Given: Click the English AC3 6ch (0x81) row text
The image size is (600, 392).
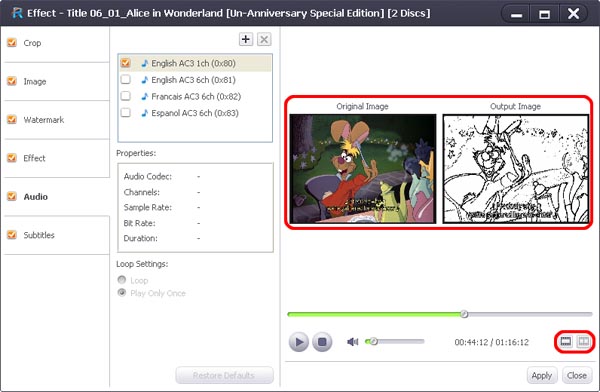Looking at the screenshot, I should point(193,80).
